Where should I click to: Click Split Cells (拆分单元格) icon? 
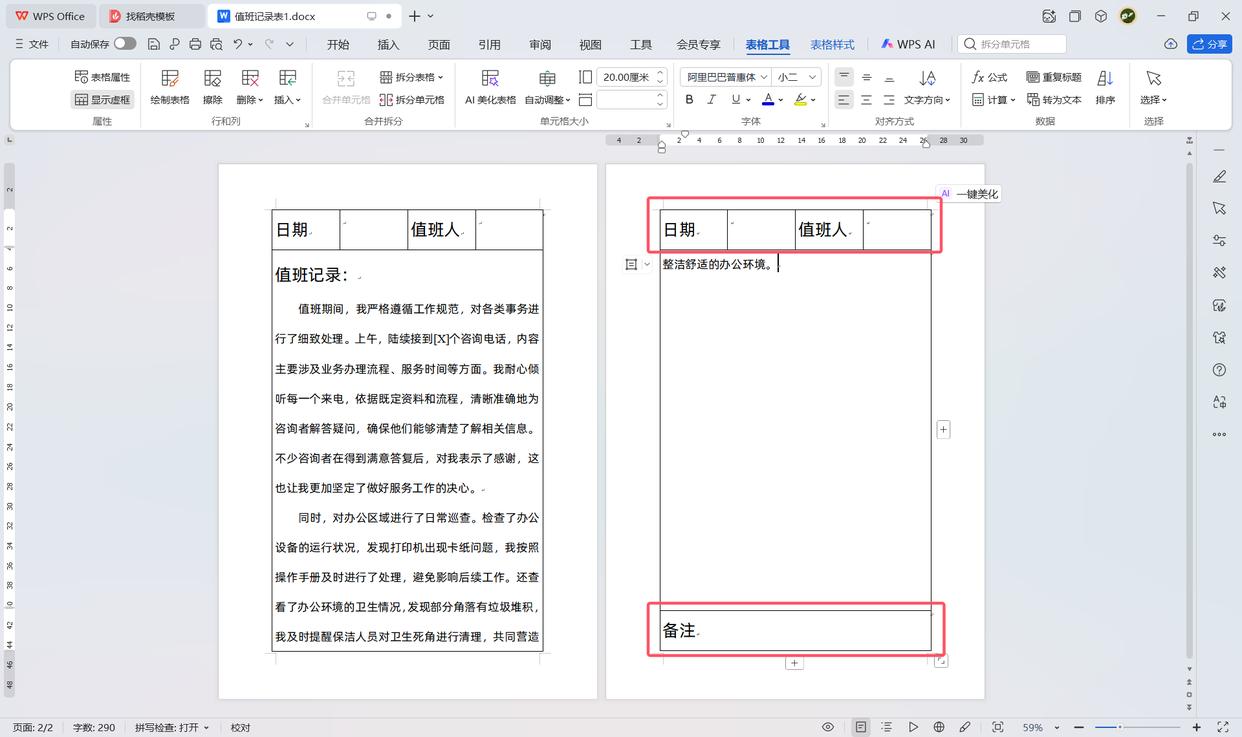coord(412,100)
